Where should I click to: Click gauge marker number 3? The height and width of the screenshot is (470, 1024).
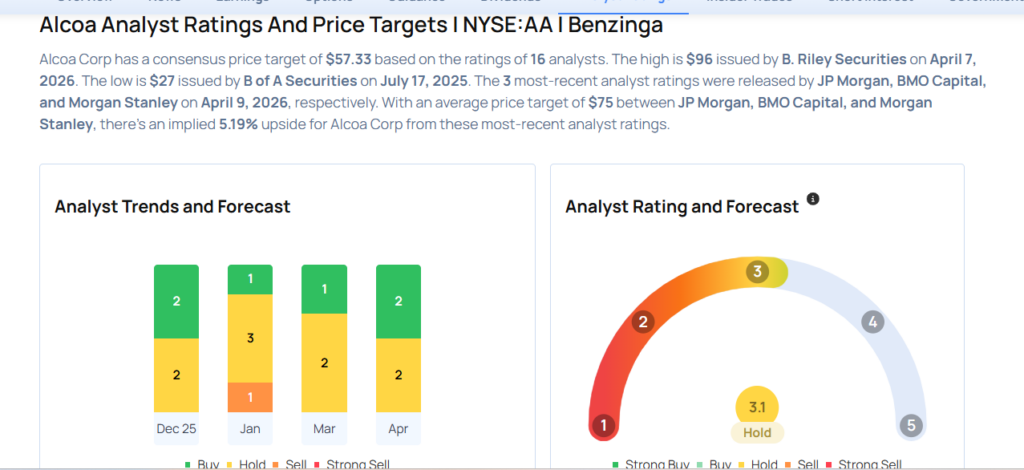click(758, 271)
